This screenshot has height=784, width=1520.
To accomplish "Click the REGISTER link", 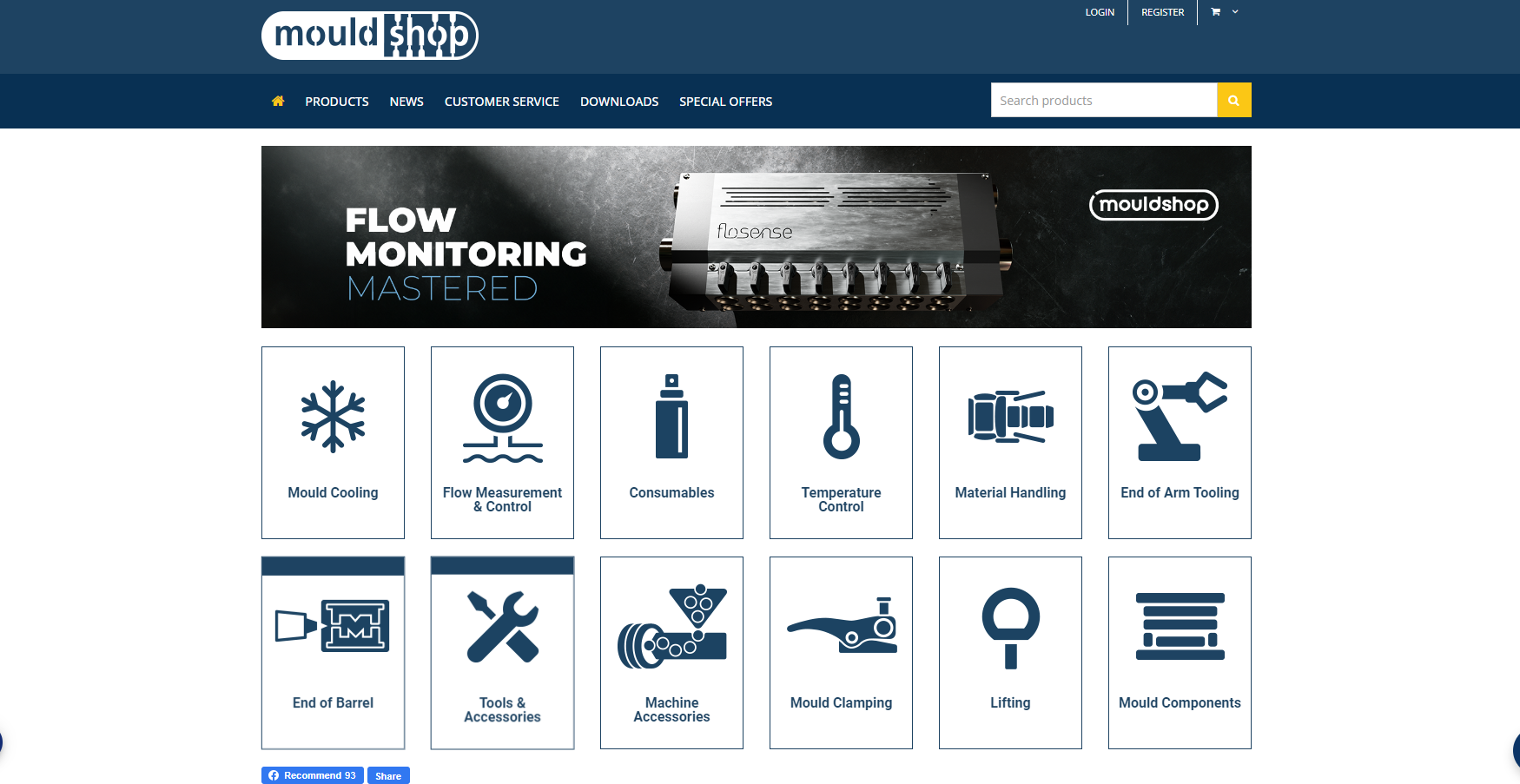I will tap(1162, 12).
